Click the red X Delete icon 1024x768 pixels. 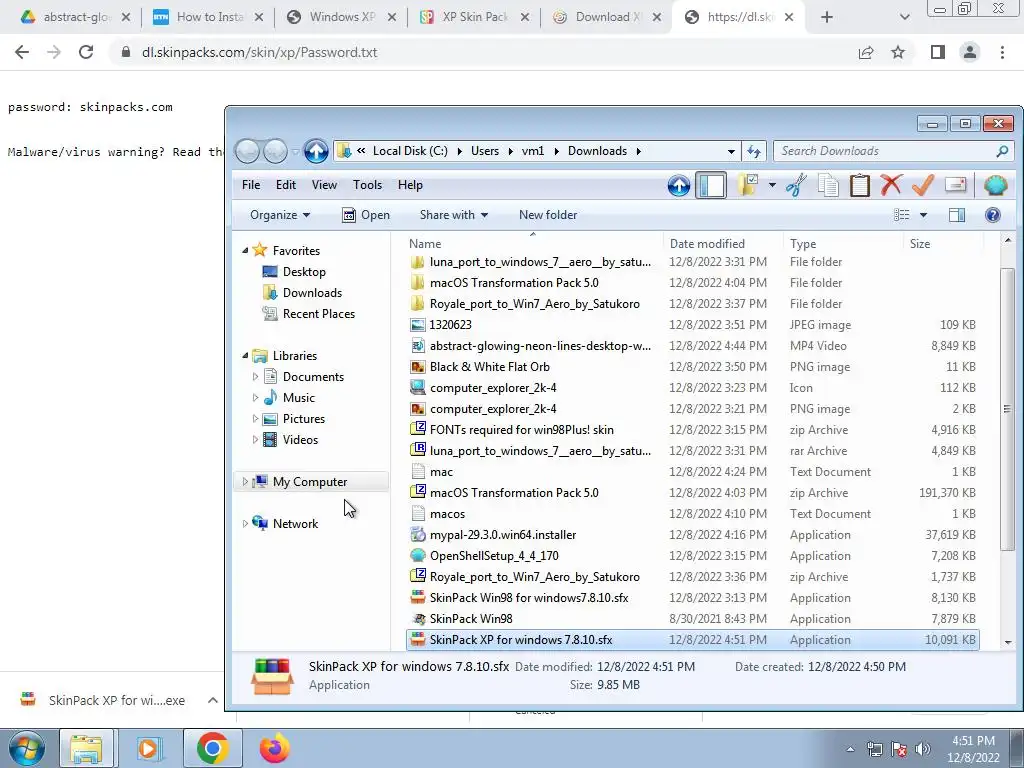tap(891, 185)
